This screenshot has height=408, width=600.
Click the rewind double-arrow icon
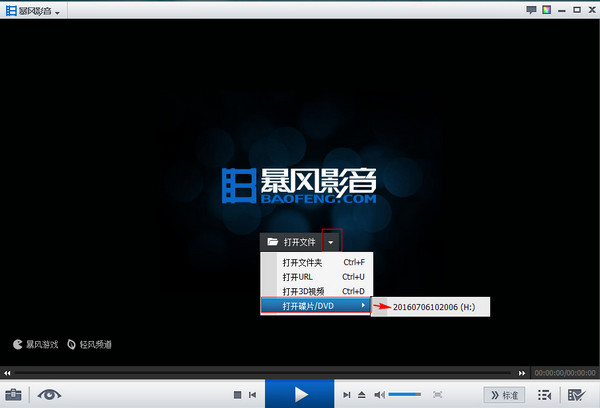[x=7, y=373]
